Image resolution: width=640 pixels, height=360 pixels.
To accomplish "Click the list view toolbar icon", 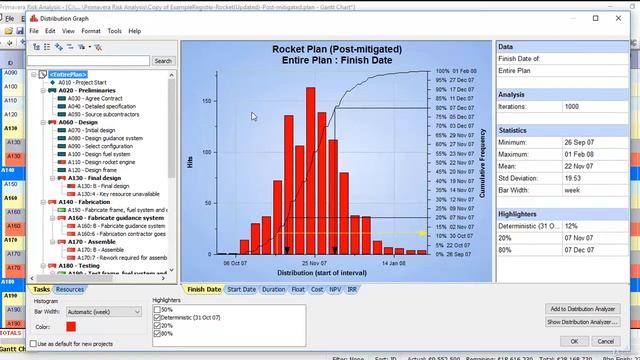I will point(47,47).
